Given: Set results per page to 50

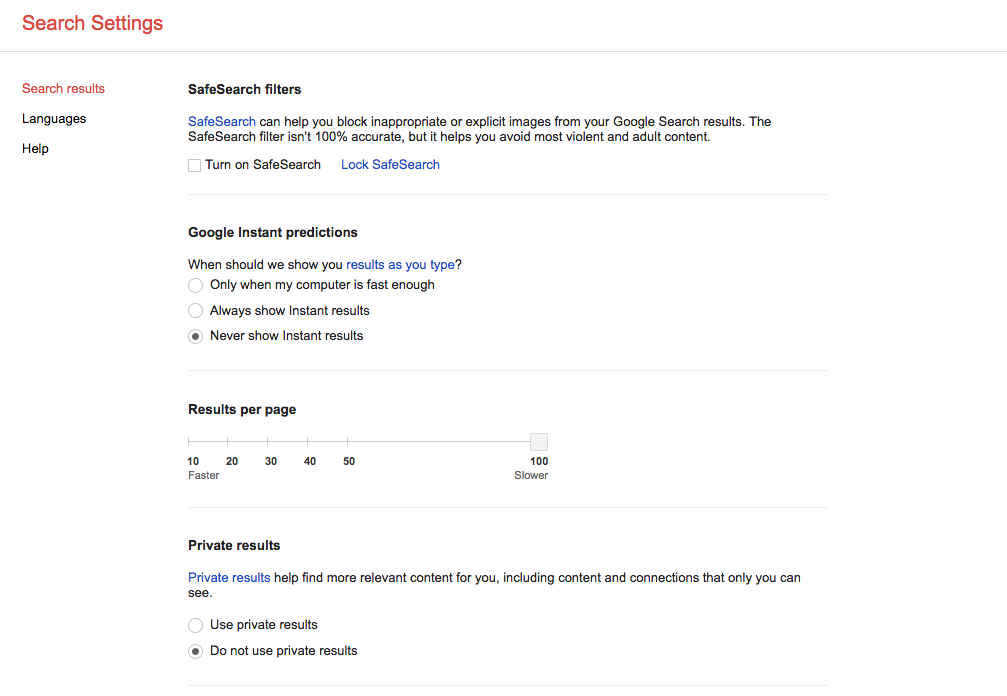Looking at the screenshot, I should [348, 440].
